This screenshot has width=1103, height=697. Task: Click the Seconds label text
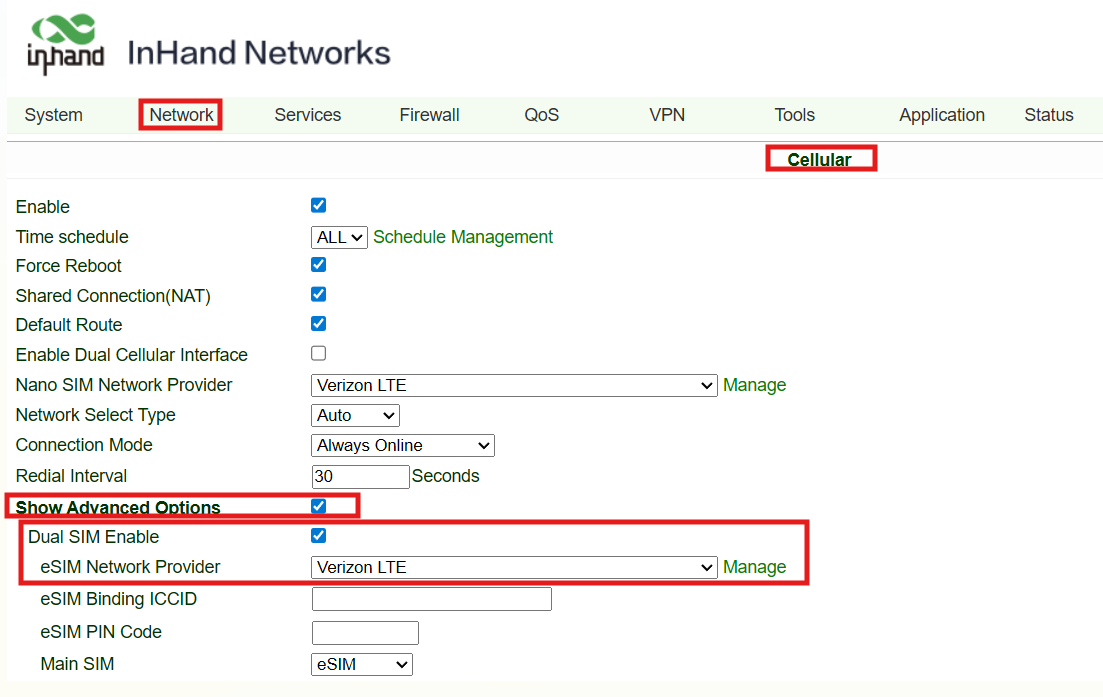tap(446, 476)
